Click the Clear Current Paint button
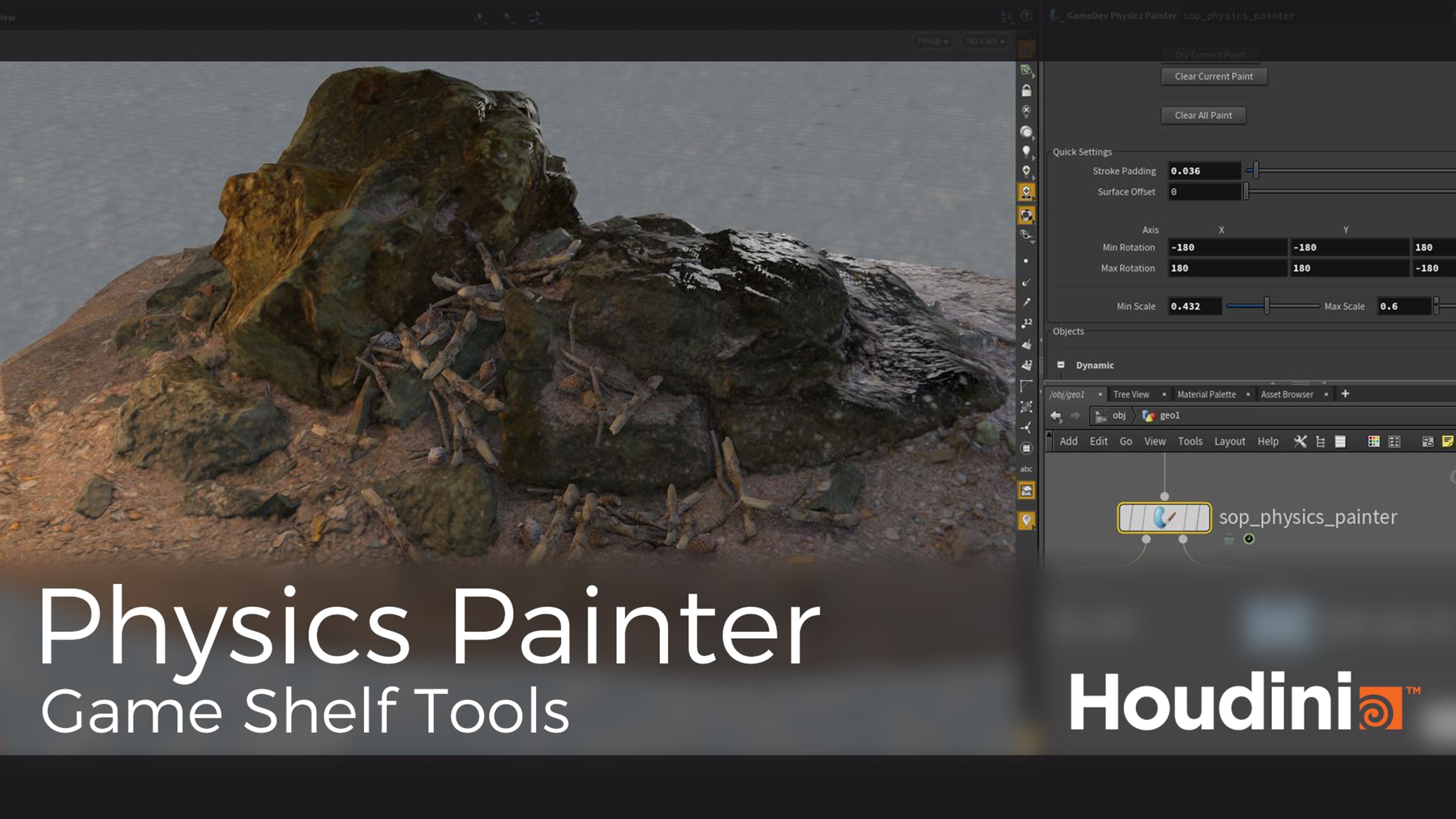 click(x=1214, y=76)
